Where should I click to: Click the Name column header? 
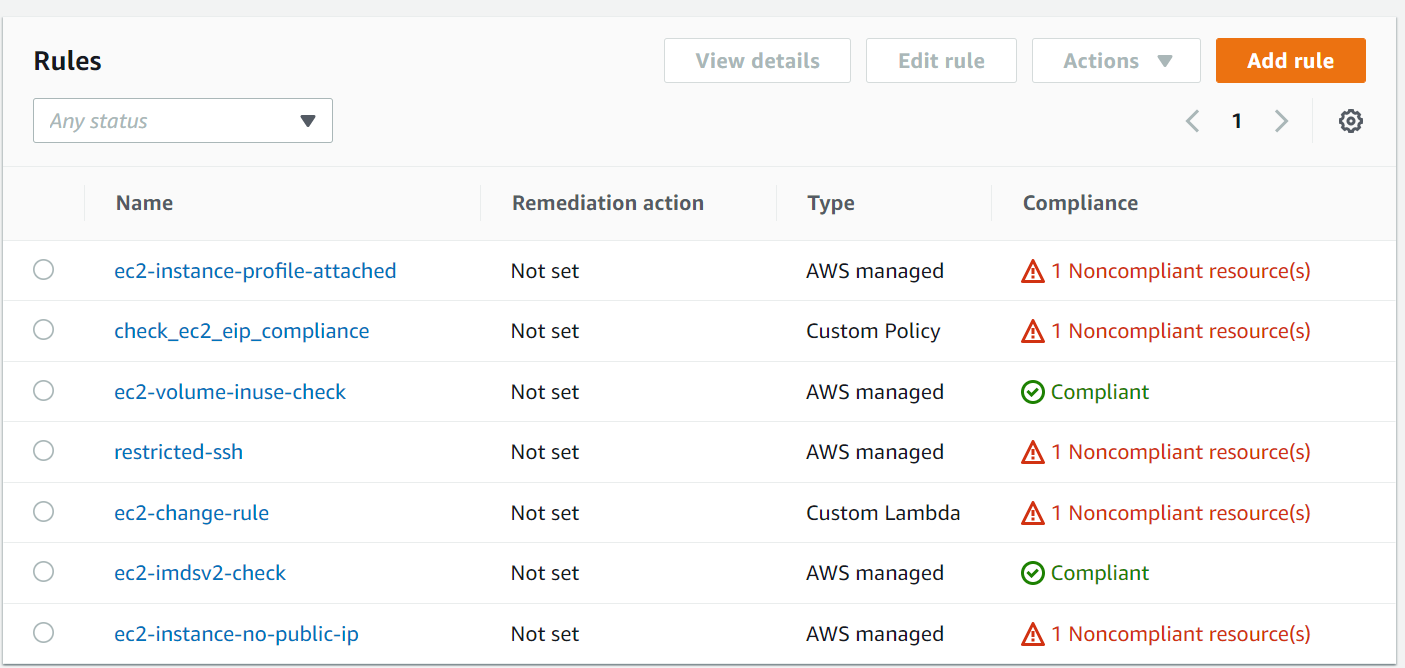pos(143,202)
